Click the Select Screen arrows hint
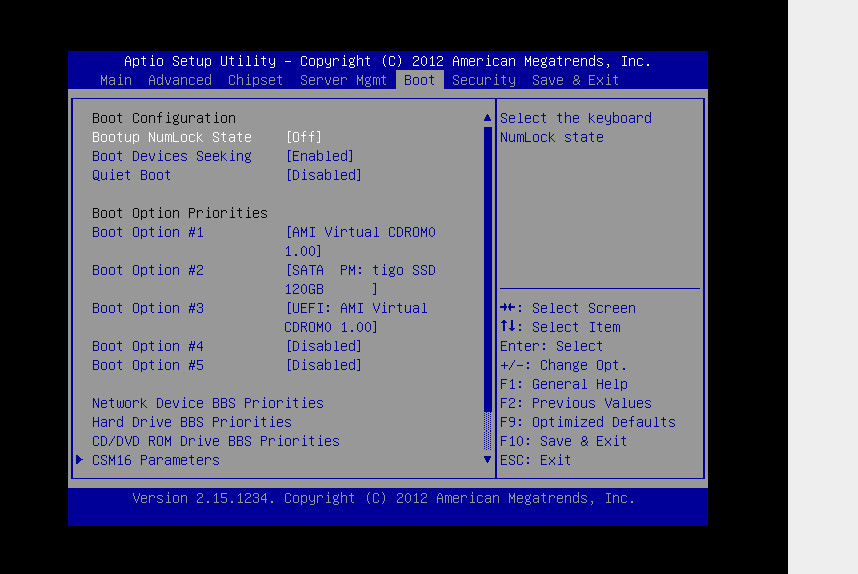 point(568,309)
